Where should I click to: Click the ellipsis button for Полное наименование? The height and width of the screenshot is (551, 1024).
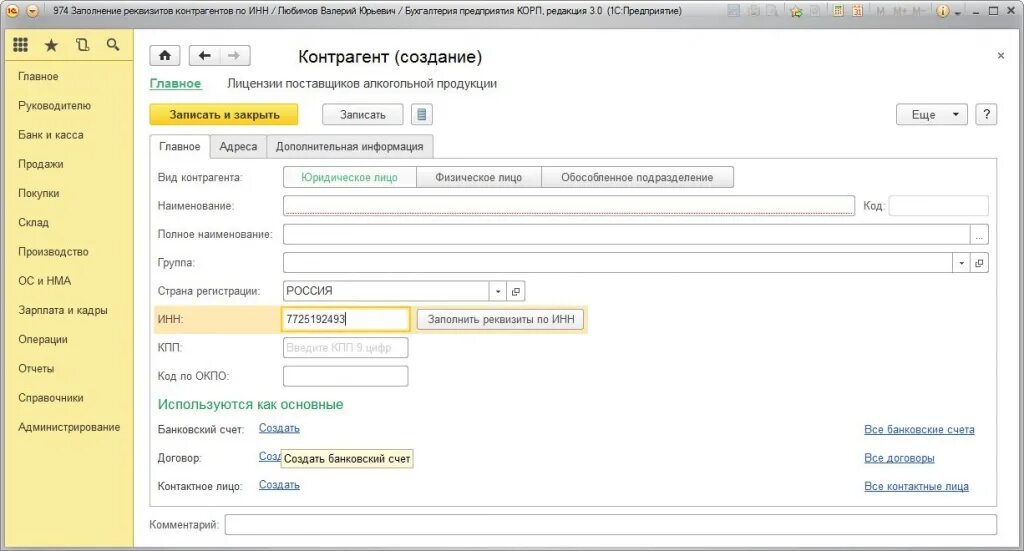click(979, 234)
